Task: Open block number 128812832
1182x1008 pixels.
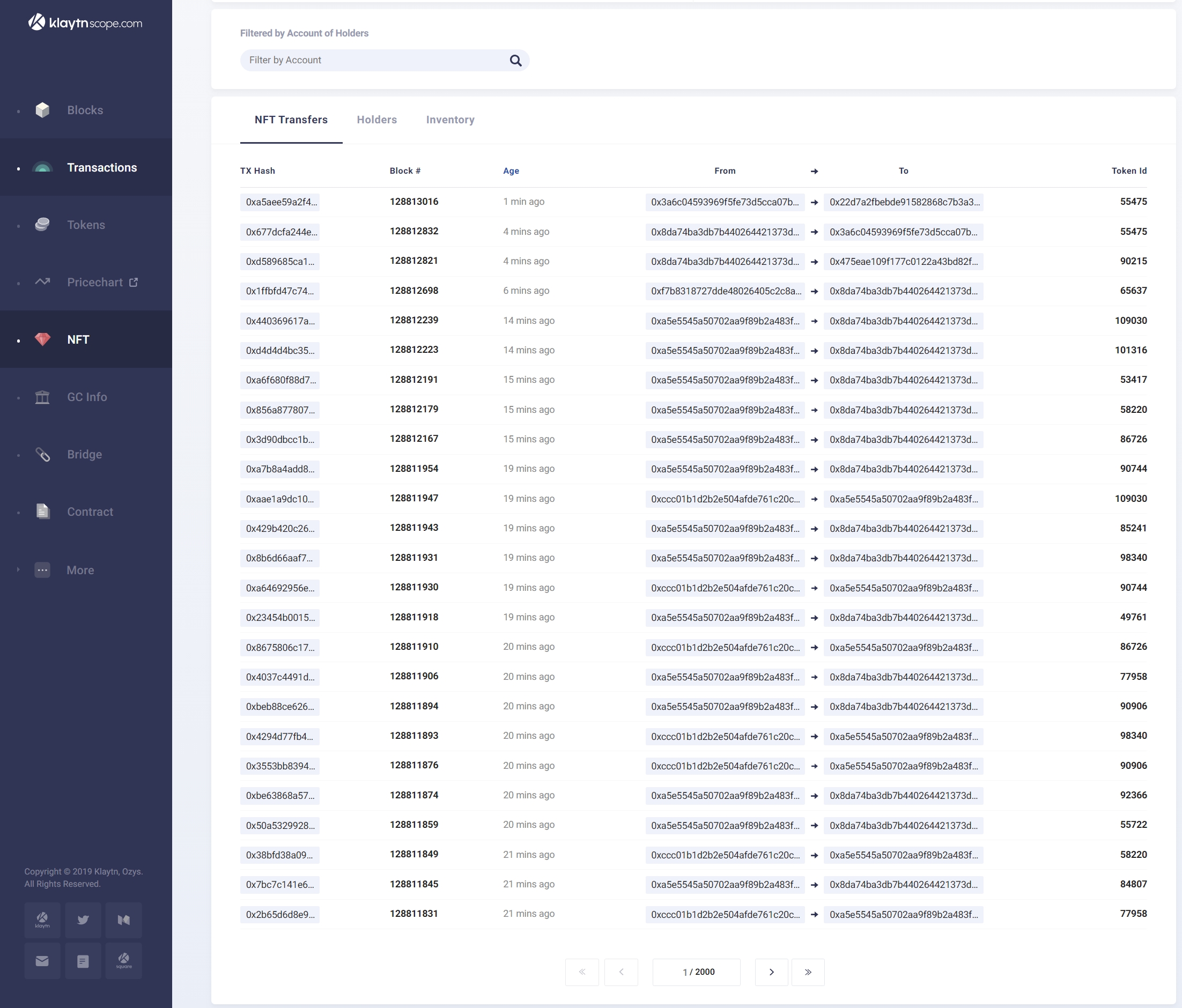Action: 413,231
